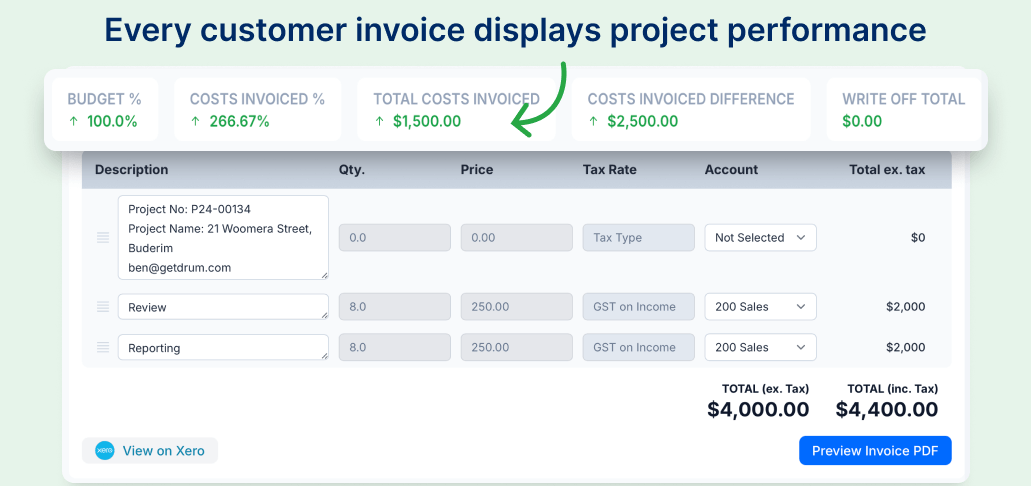Click the COSTS INVOICED DIFFERENCE label

click(691, 99)
